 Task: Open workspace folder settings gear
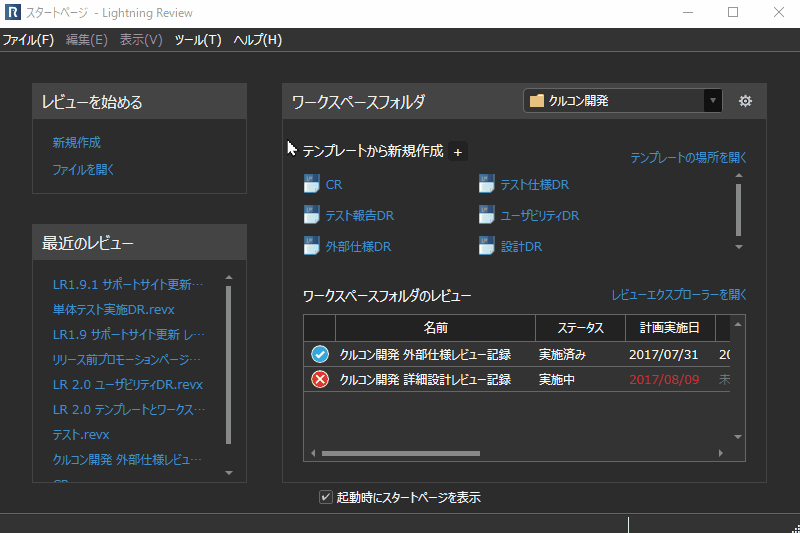point(745,101)
